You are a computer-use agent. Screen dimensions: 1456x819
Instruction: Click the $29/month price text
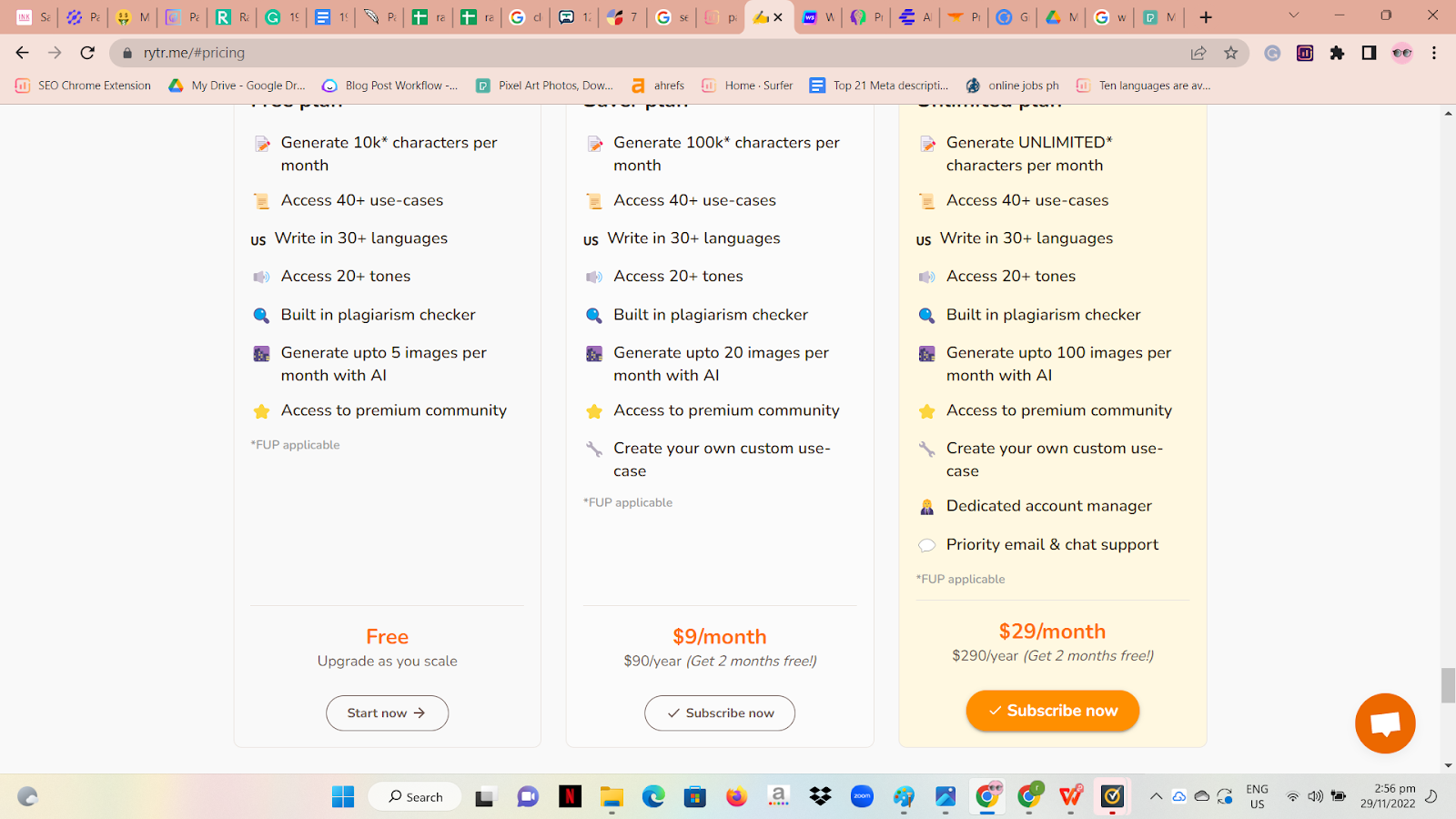coord(1053,632)
